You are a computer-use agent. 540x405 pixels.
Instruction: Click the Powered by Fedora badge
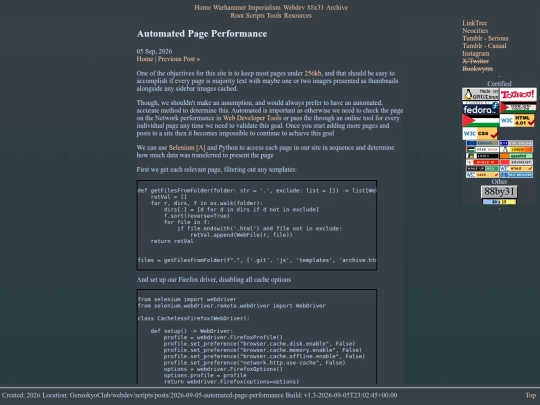[x=480, y=108]
